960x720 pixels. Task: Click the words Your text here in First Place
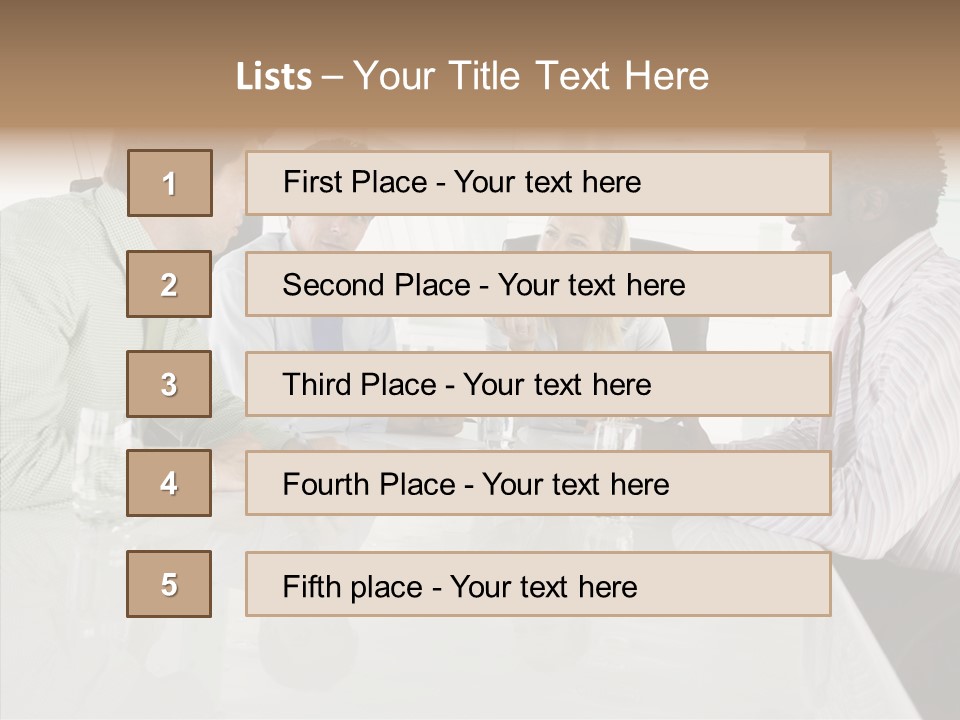(548, 182)
